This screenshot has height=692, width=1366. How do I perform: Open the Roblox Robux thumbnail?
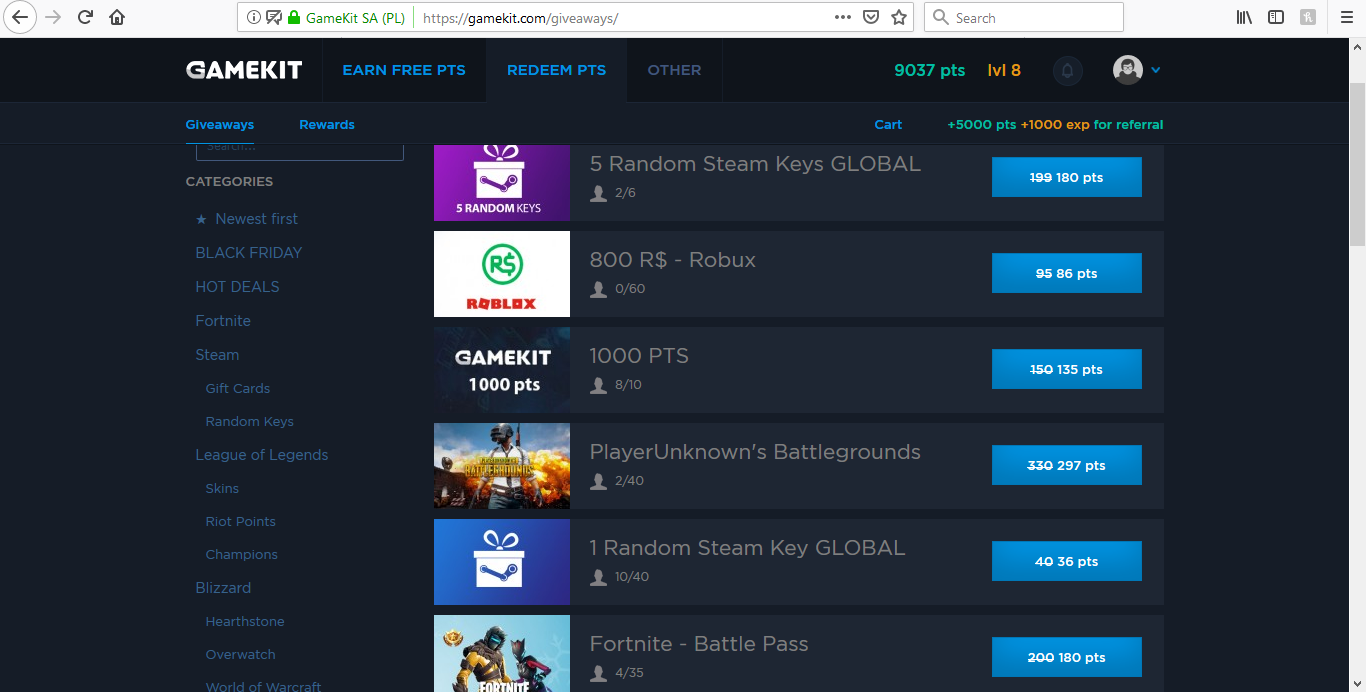click(x=502, y=274)
